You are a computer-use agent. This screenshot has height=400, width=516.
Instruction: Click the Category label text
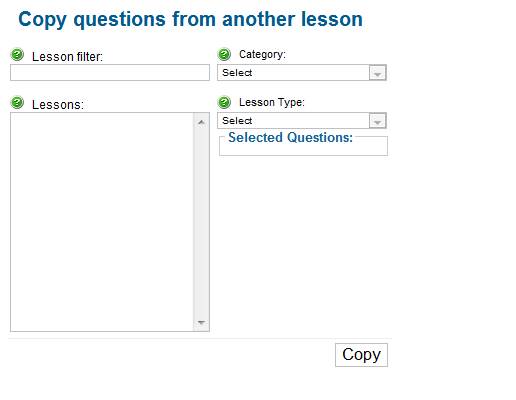pyautogui.click(x=262, y=54)
